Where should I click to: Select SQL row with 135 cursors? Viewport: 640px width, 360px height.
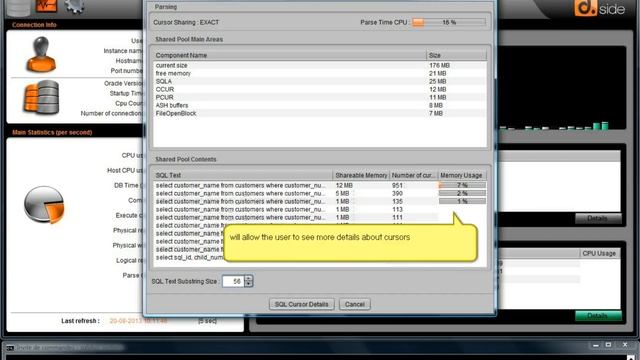coord(320,201)
